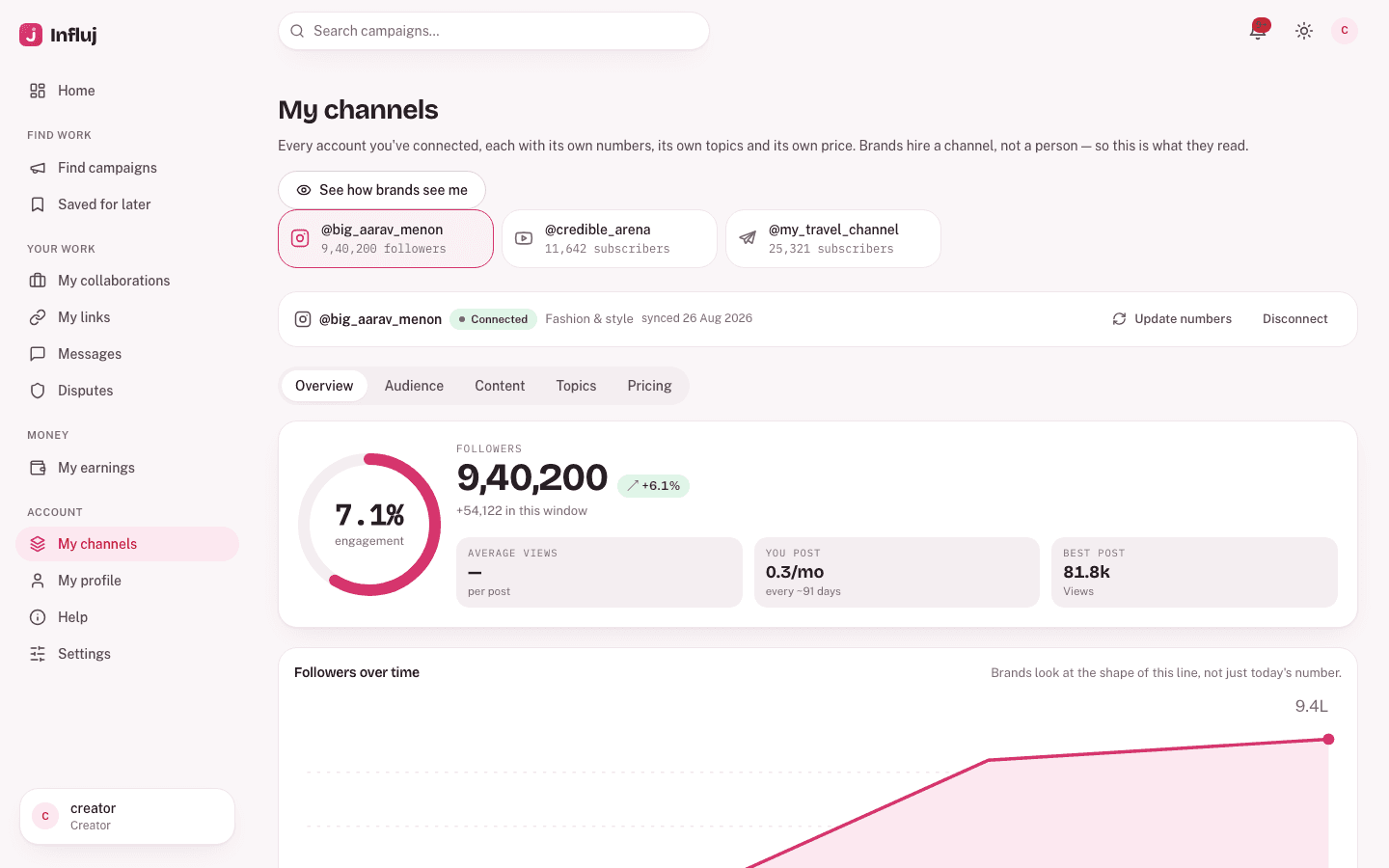Click +54,122 in this window text
The height and width of the screenshot is (868, 1389).
click(522, 511)
